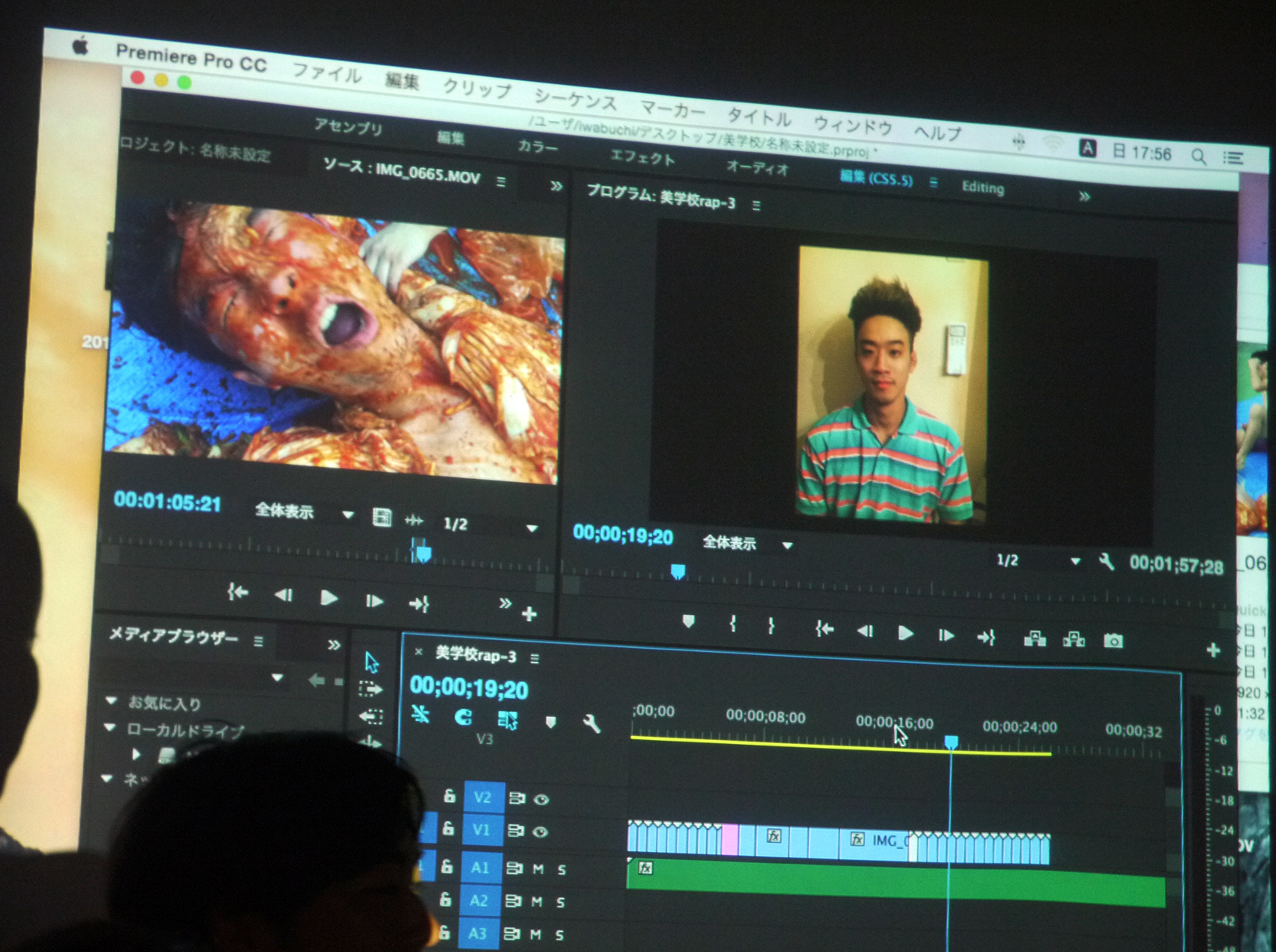Collapse ローカルドライブ in Media Browser
This screenshot has height=952, width=1276.
pos(110,727)
